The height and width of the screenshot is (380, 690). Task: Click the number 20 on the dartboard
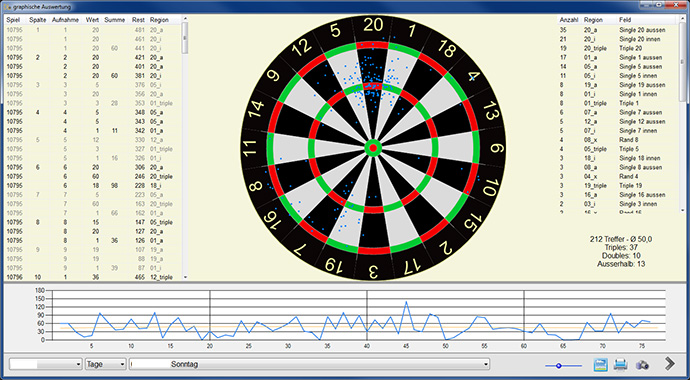click(373, 26)
